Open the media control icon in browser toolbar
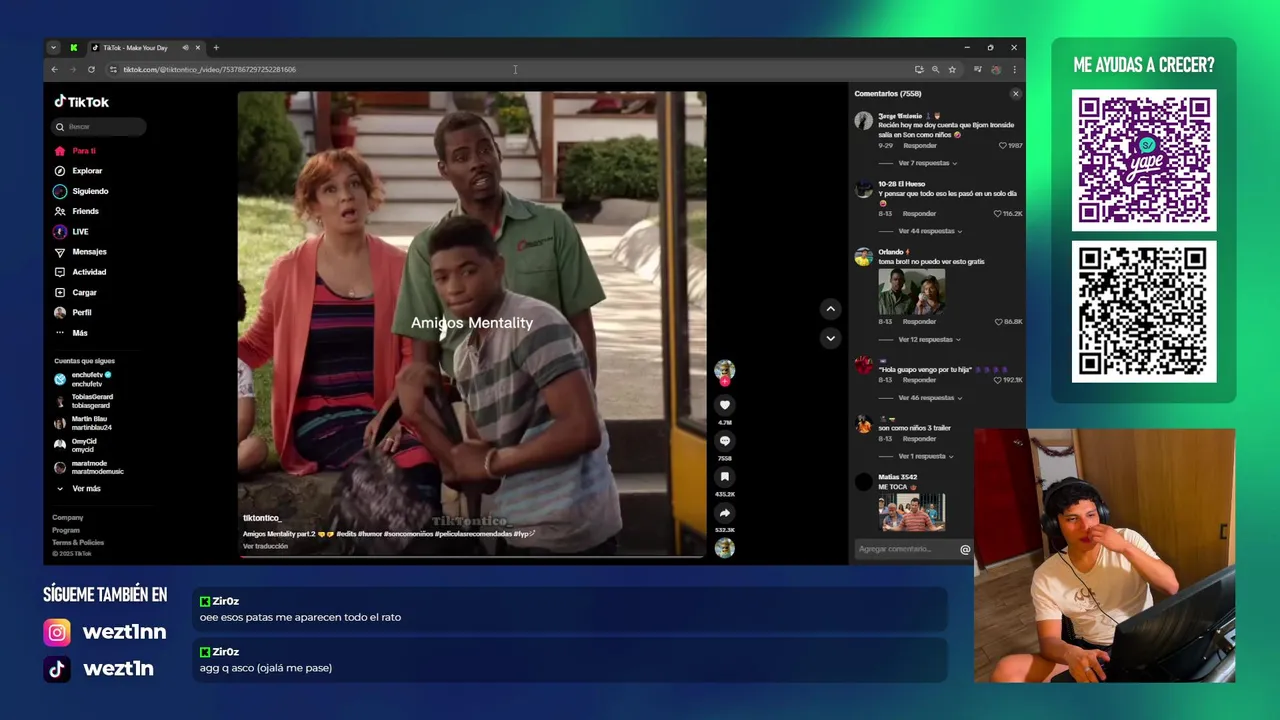Viewport: 1280px width, 720px height. point(977,70)
